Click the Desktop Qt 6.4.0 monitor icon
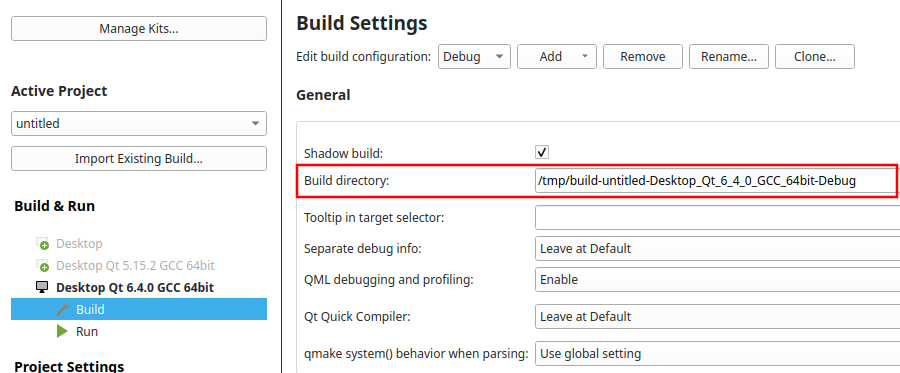The width and height of the screenshot is (900, 373). pos(42,287)
